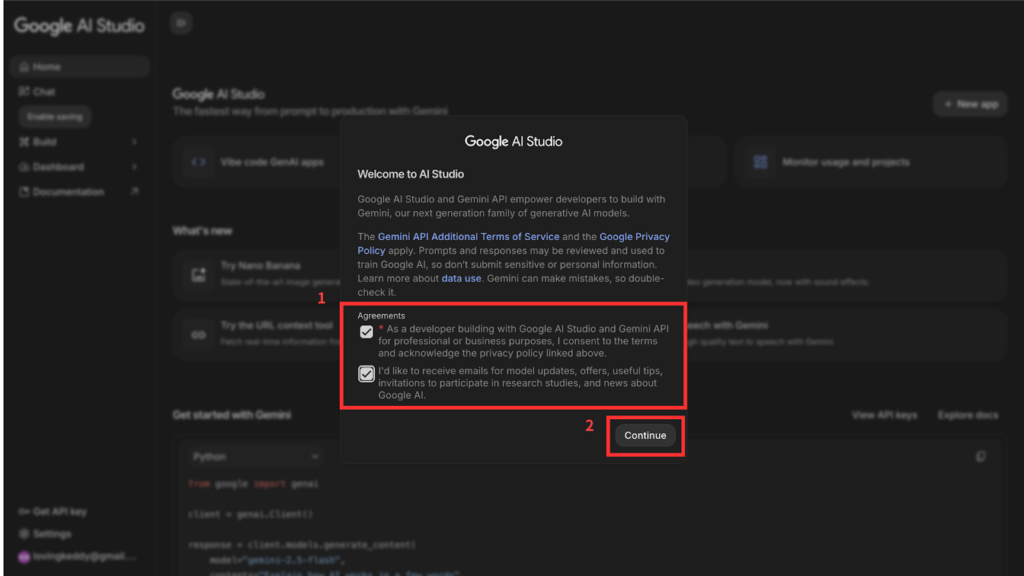Copy the code snippet with the copy icon

tap(980, 457)
